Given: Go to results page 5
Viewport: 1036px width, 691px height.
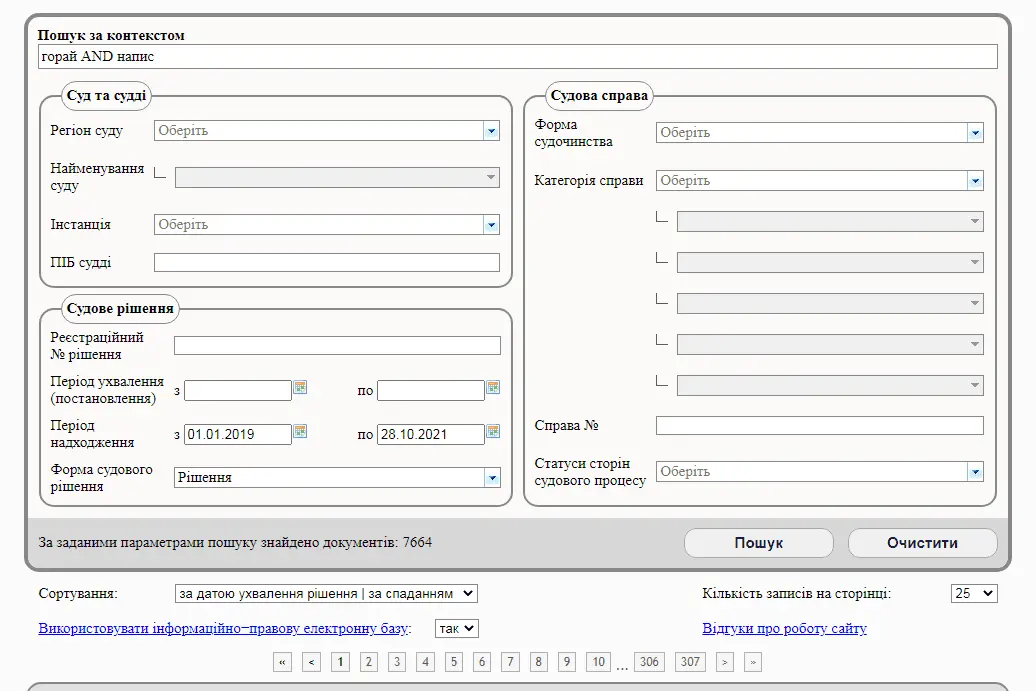Looking at the screenshot, I should tap(454, 662).
